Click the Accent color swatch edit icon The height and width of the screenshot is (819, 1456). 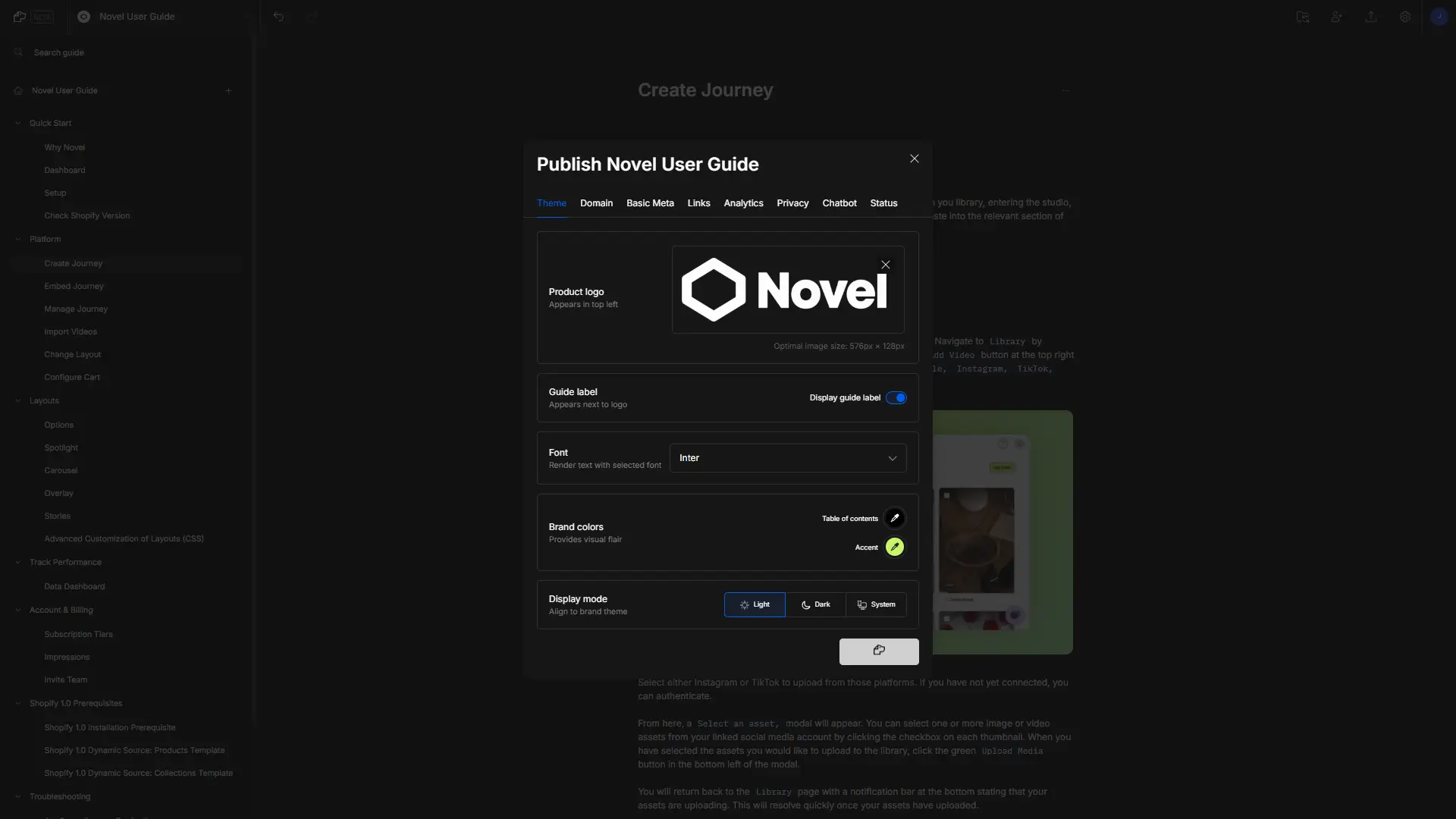click(894, 547)
